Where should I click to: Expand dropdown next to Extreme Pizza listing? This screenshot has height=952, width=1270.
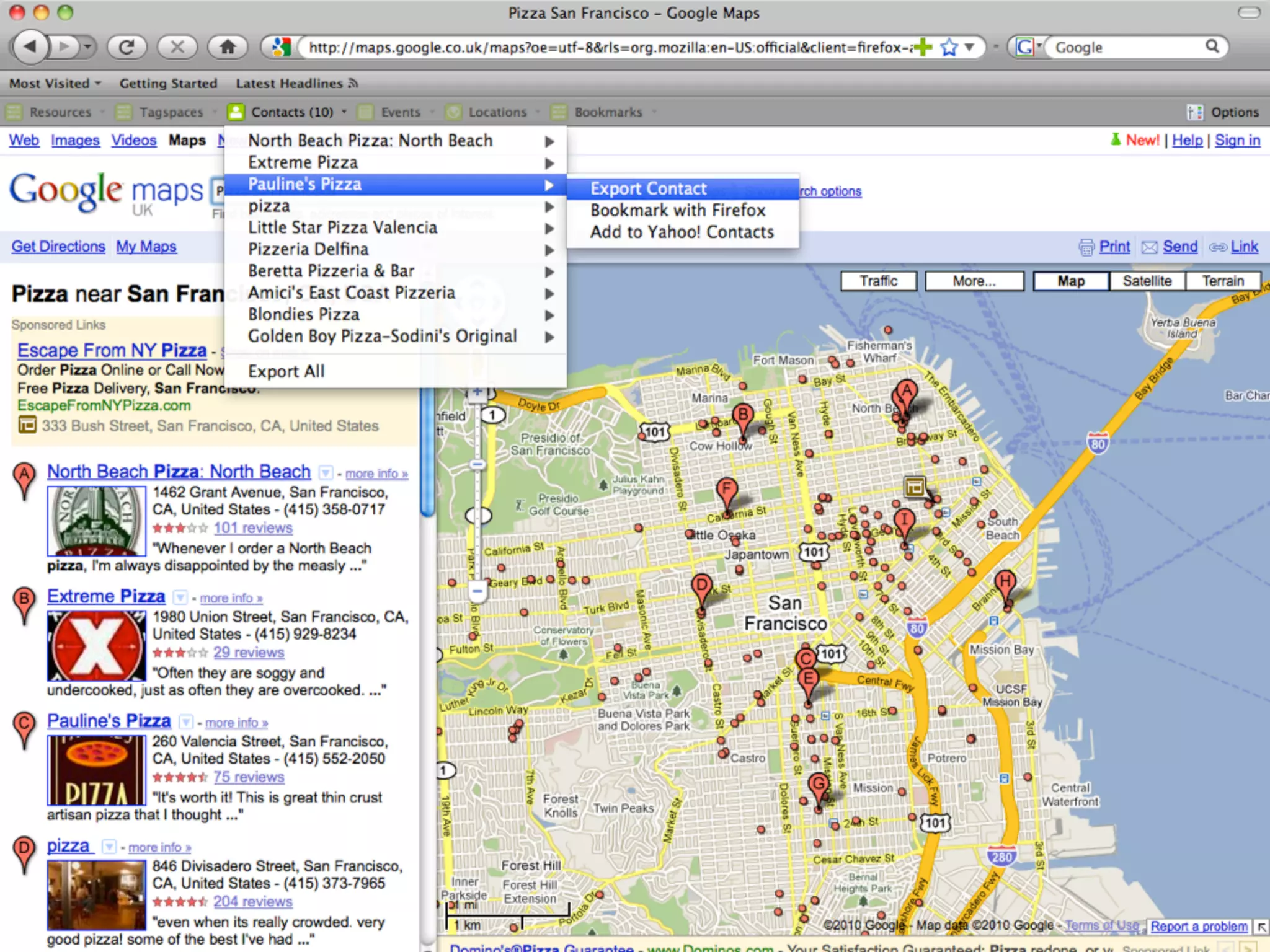[x=180, y=597]
